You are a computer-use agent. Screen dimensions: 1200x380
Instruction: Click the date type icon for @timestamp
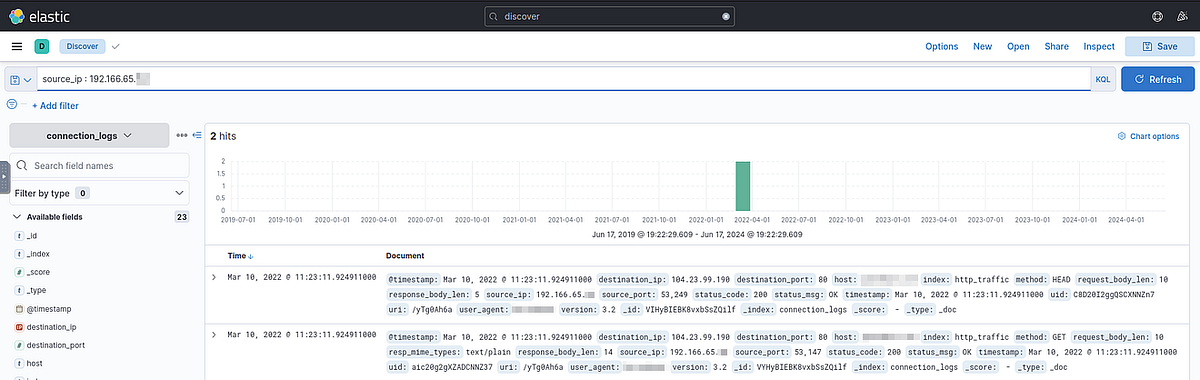coord(18,309)
